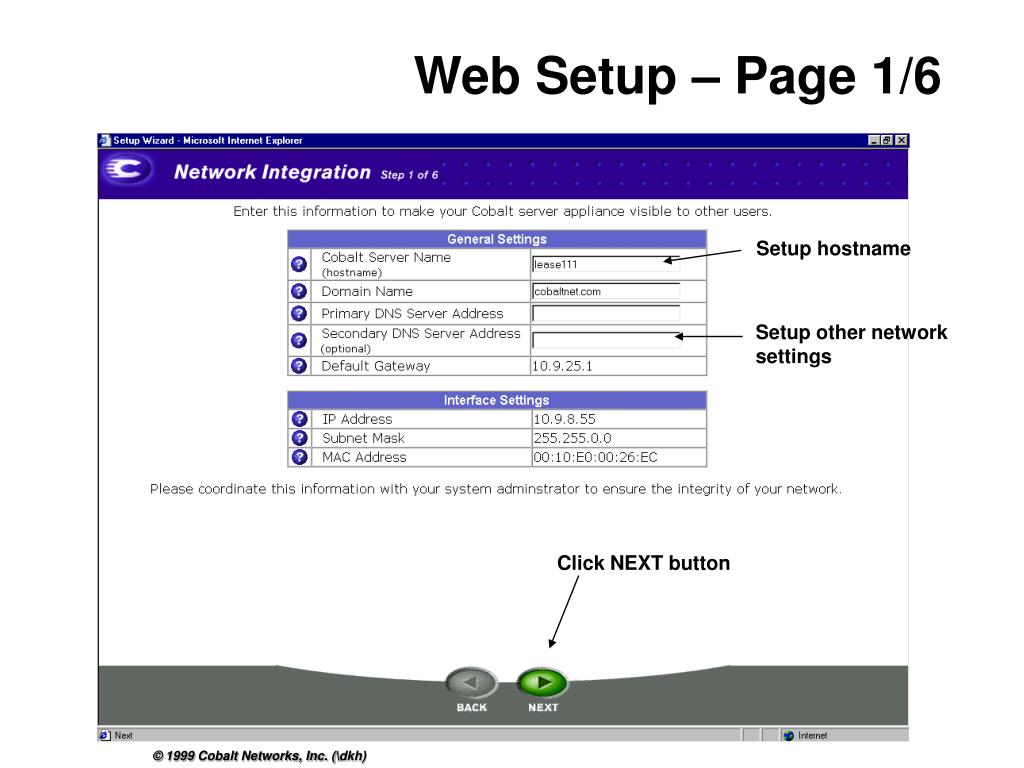Click the Subnet Mask label
Image resolution: width=1024 pixels, height=768 pixels.
[x=363, y=438]
